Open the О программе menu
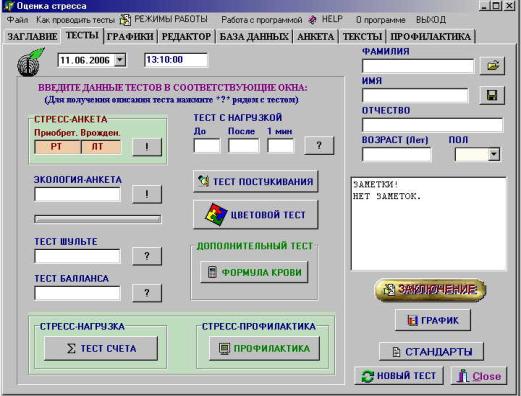521x396 pixels. [x=381, y=20]
